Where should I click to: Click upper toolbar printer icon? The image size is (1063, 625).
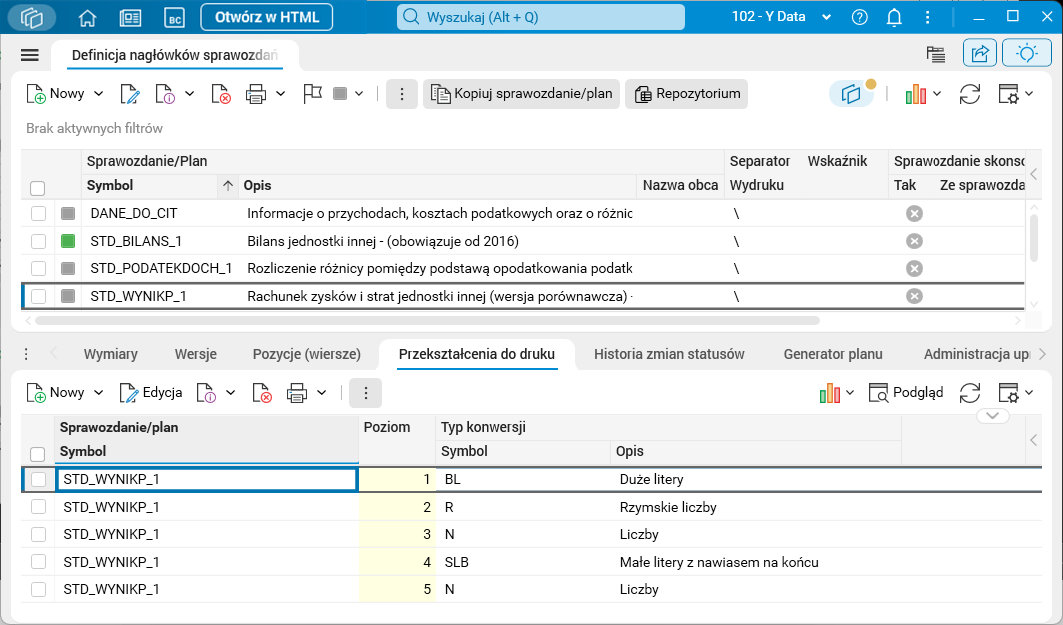[x=256, y=94]
